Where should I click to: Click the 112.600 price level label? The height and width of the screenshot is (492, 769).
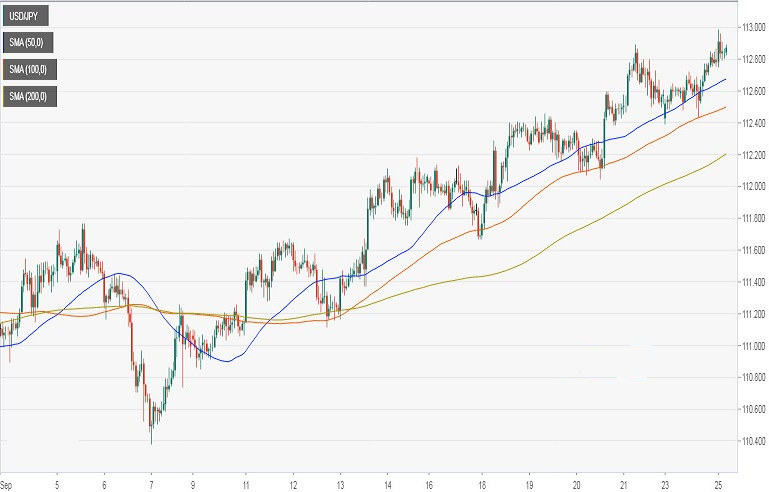[752, 91]
